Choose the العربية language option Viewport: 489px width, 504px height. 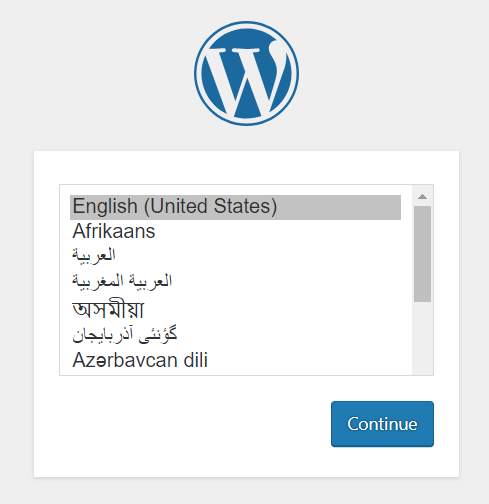235,256
